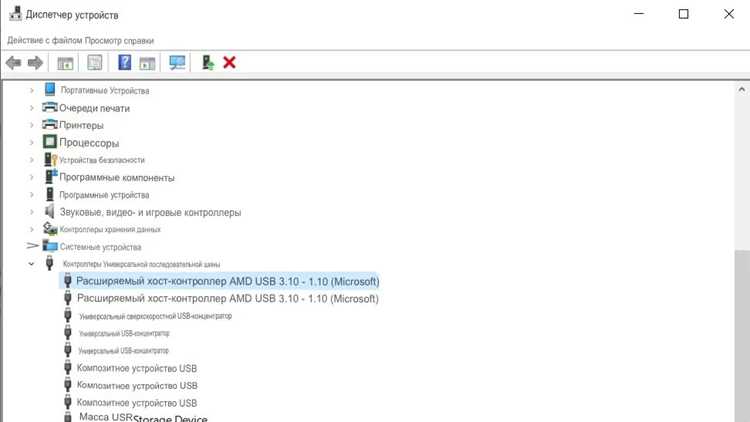Select the Программные компоненты icon
Image resolution: width=750 pixels, height=422 pixels.
pos(51,177)
